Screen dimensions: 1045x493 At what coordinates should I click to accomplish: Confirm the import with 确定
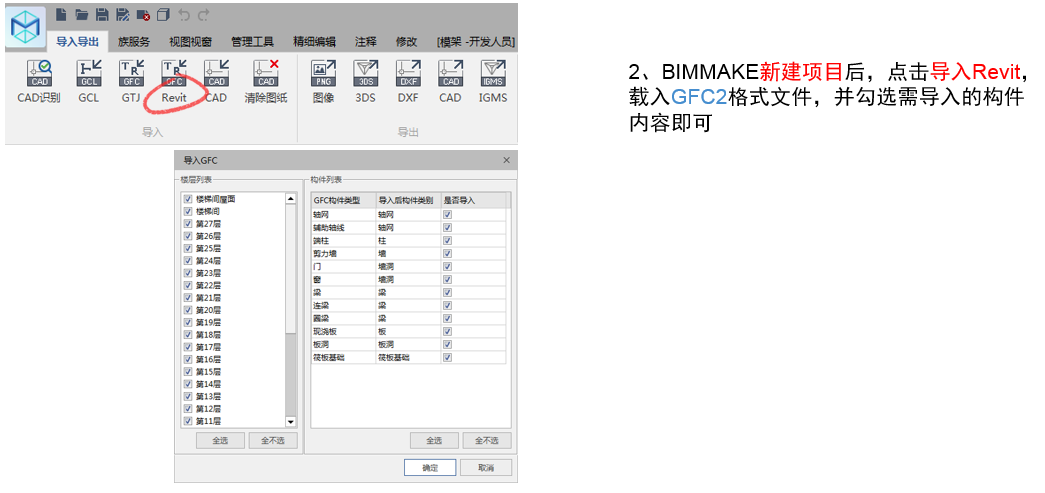point(430,468)
